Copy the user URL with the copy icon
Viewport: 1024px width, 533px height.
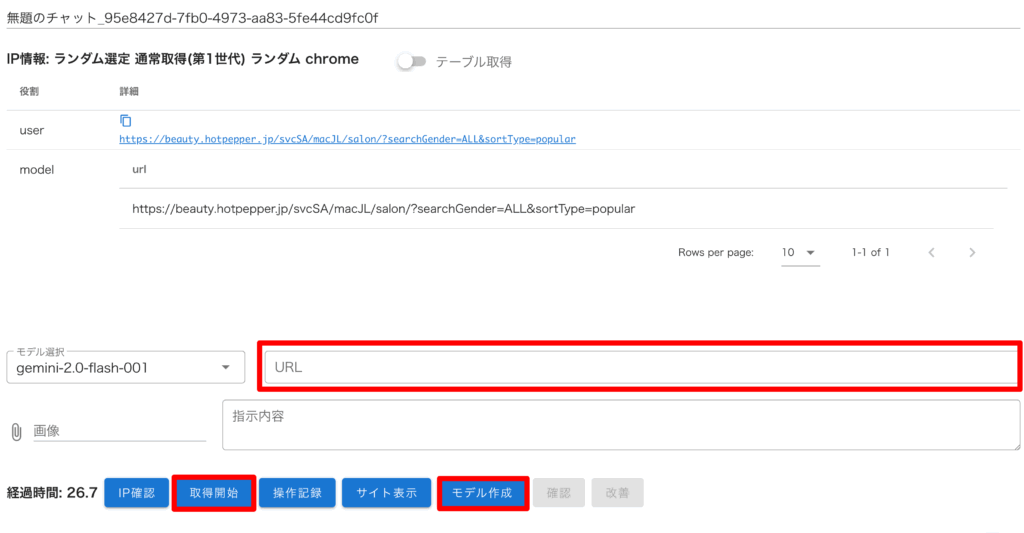click(126, 121)
